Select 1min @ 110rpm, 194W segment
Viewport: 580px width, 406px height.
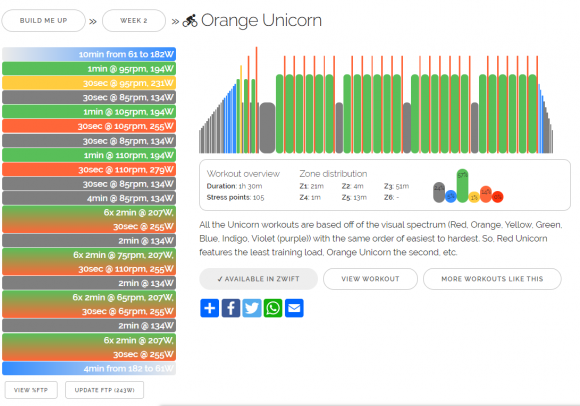89,155
